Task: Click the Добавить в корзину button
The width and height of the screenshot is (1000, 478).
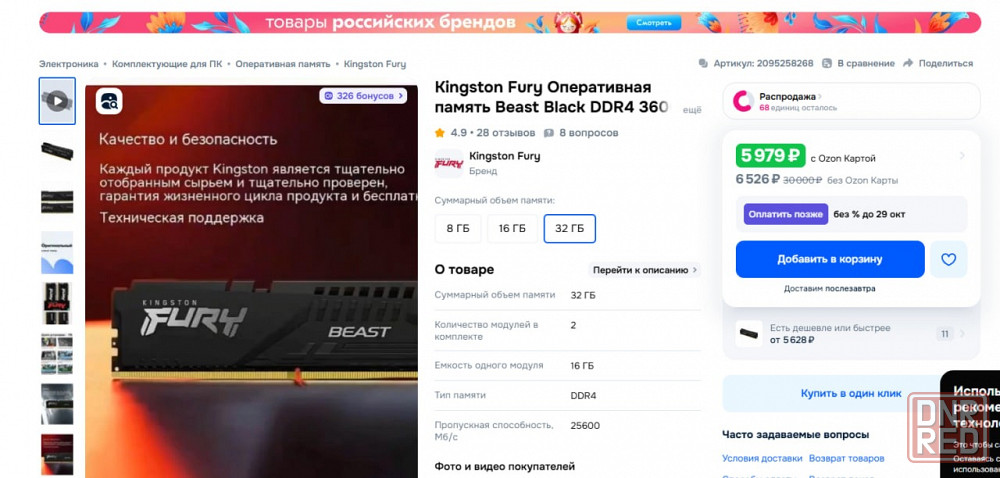Action: [x=830, y=259]
